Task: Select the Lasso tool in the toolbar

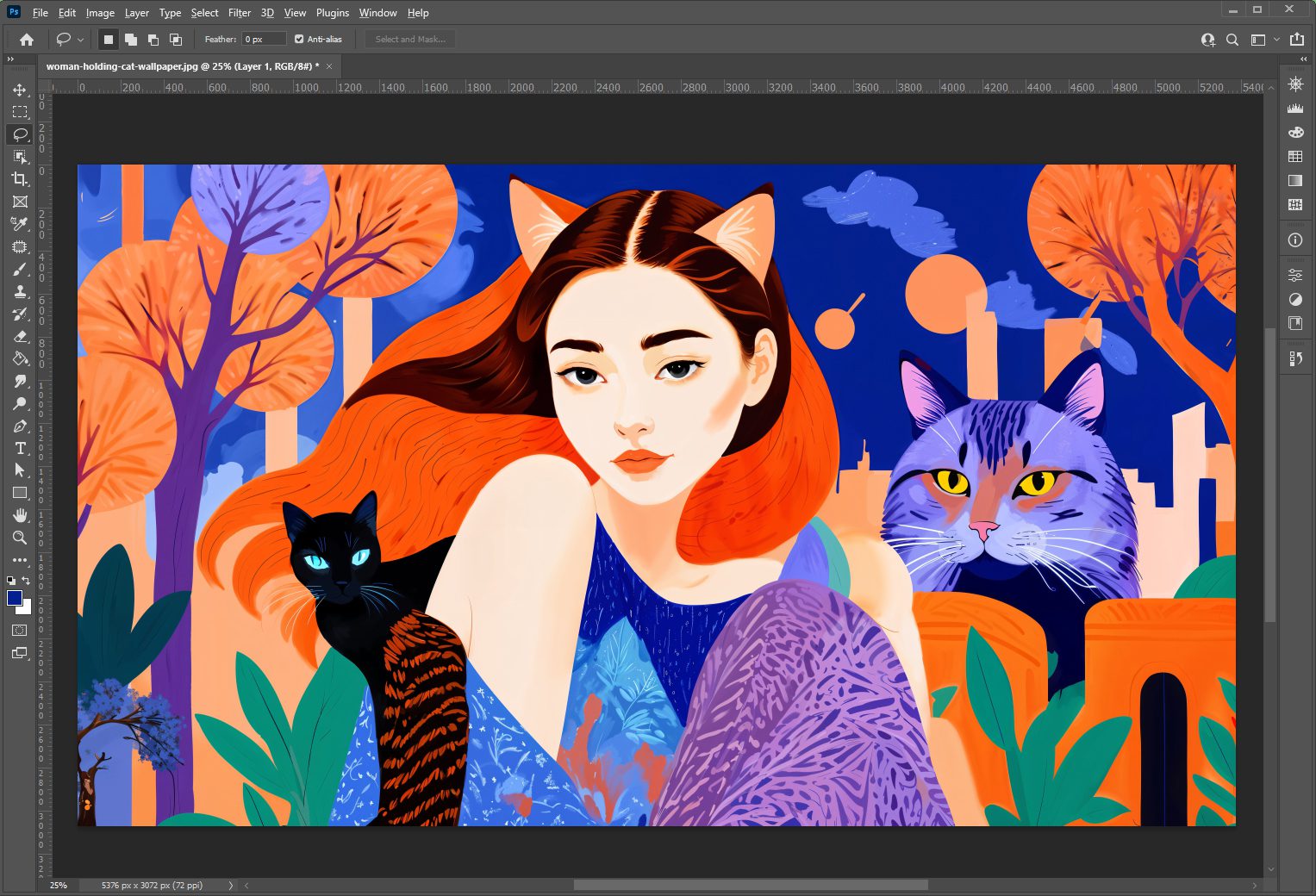Action: tap(20, 134)
